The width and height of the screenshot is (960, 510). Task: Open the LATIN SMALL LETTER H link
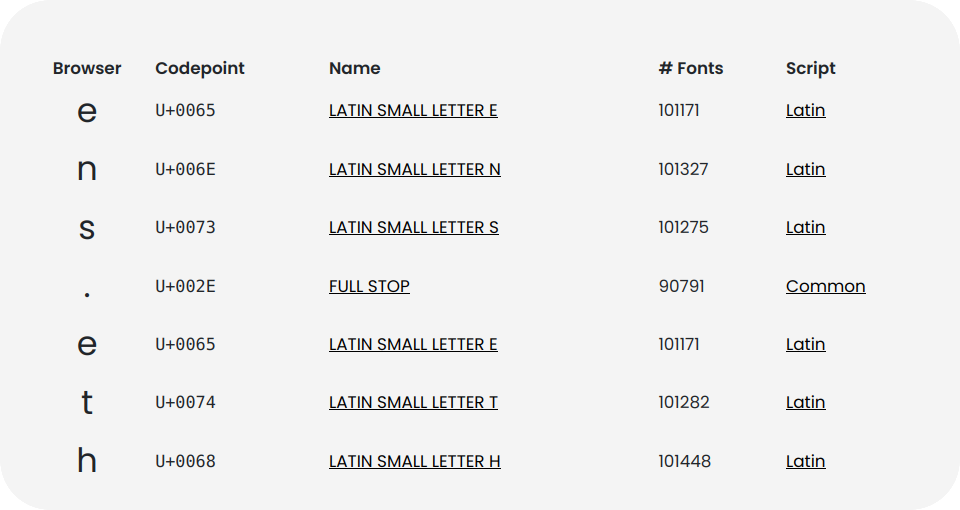[x=414, y=461]
